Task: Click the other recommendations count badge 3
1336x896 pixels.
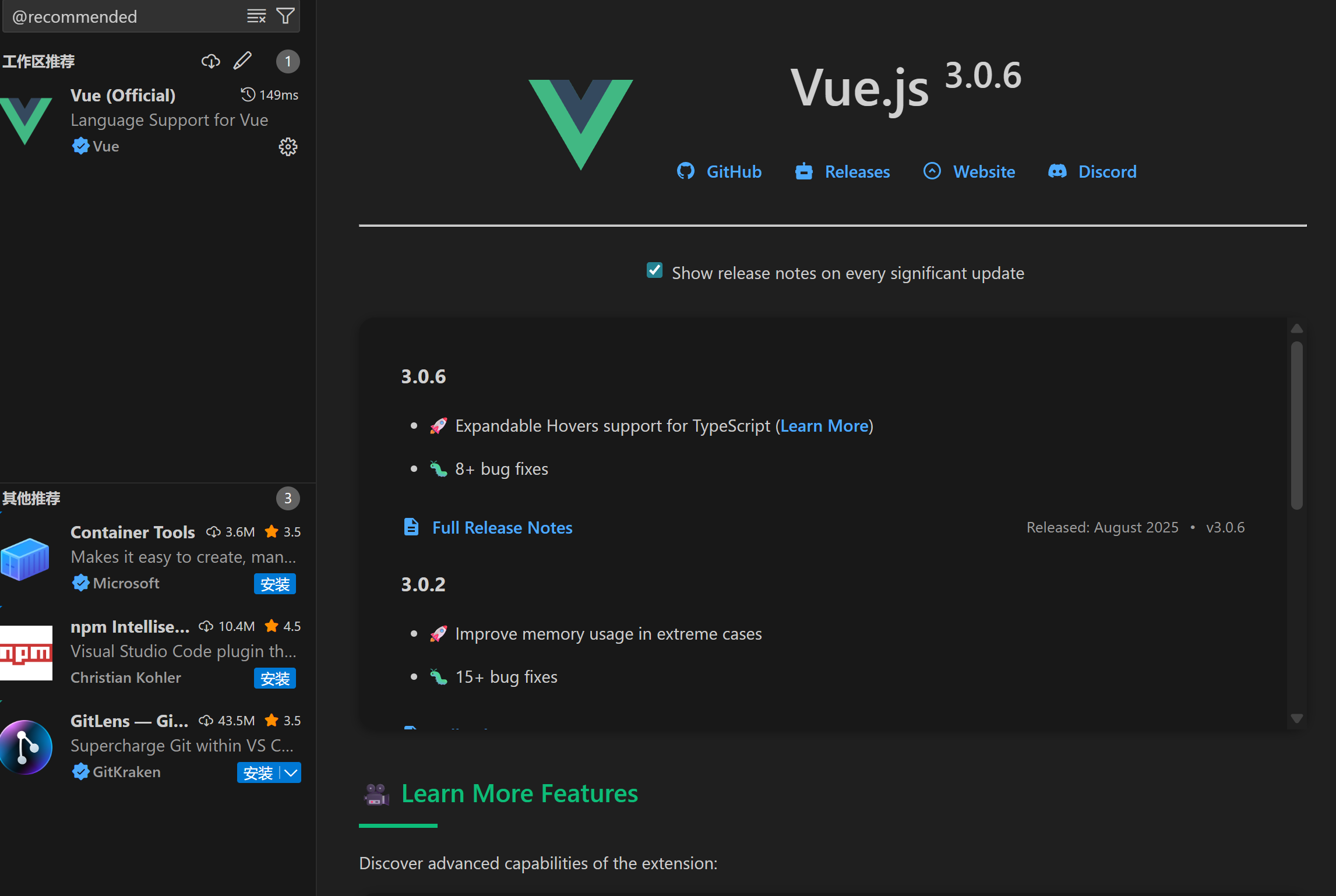Action: coord(288,498)
